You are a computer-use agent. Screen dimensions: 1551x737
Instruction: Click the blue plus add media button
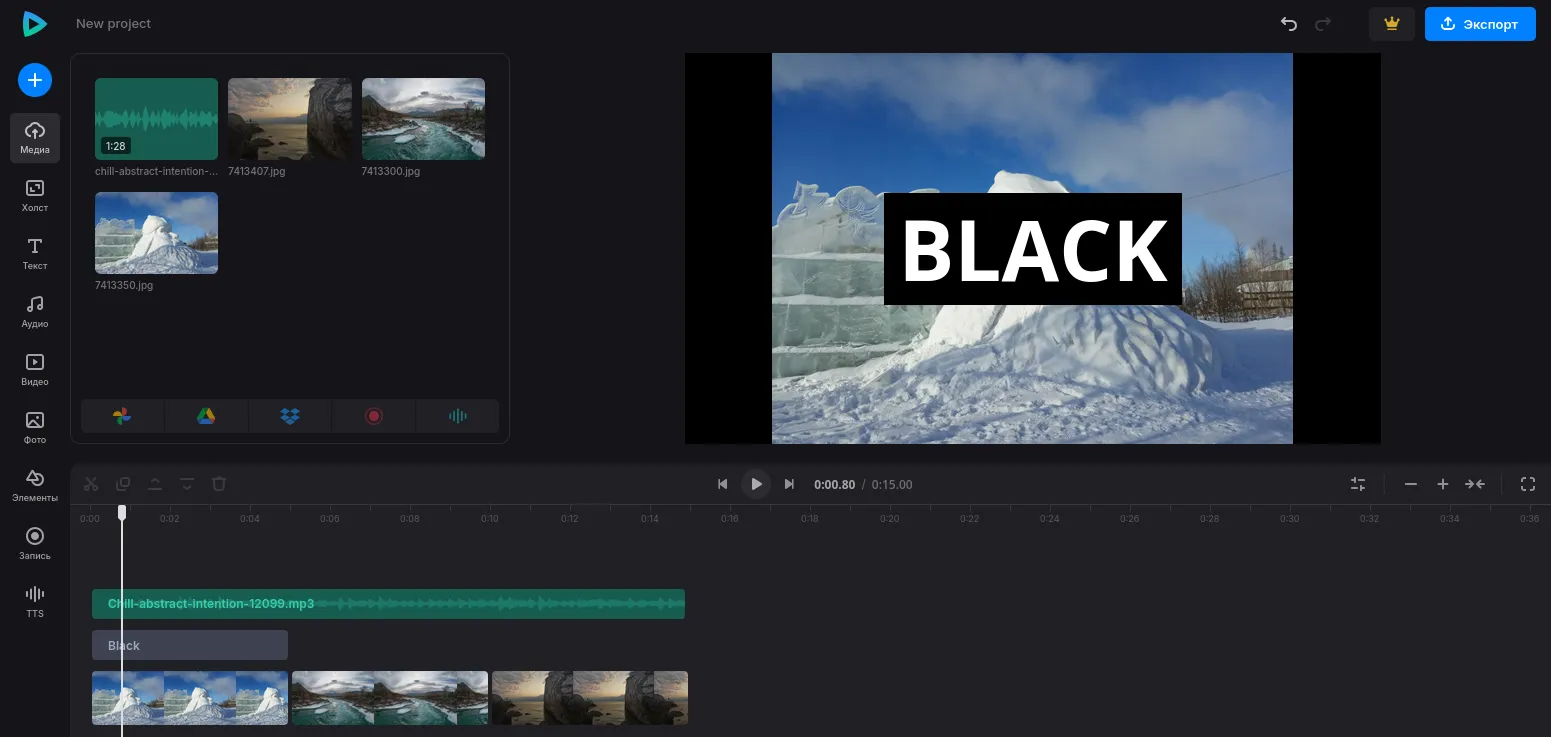tap(34, 80)
